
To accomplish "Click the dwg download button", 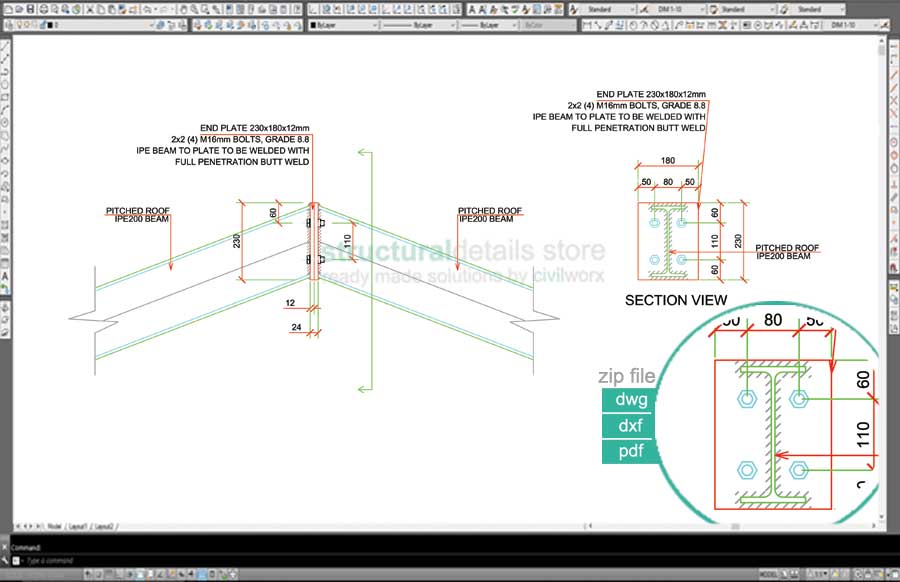I will 628,400.
